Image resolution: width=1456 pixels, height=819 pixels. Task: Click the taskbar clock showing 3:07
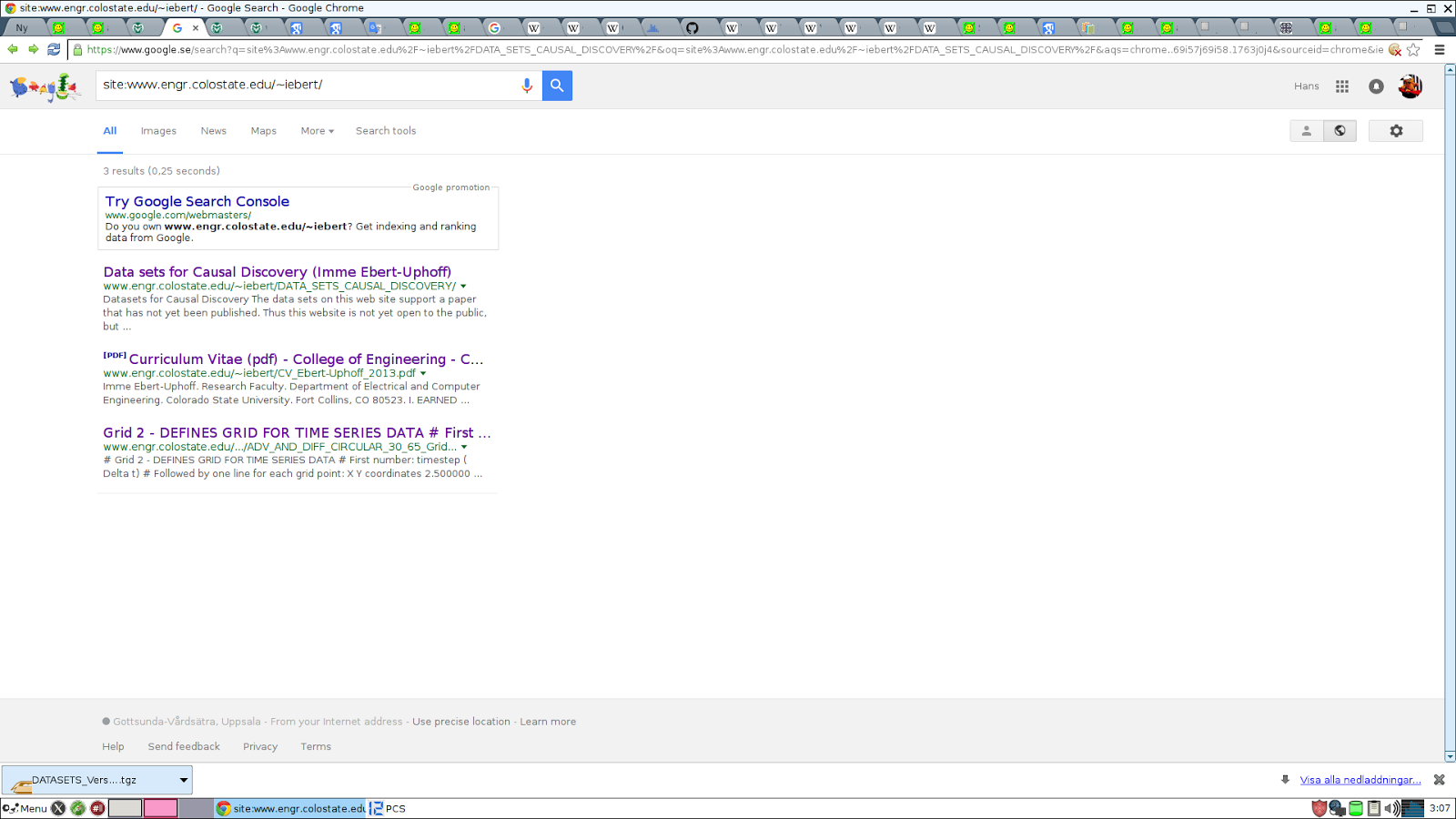(1440, 808)
